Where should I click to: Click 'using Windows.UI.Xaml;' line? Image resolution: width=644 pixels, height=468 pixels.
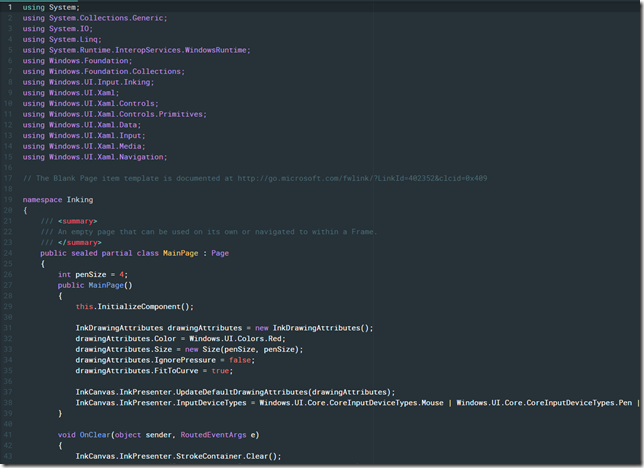tap(71, 93)
